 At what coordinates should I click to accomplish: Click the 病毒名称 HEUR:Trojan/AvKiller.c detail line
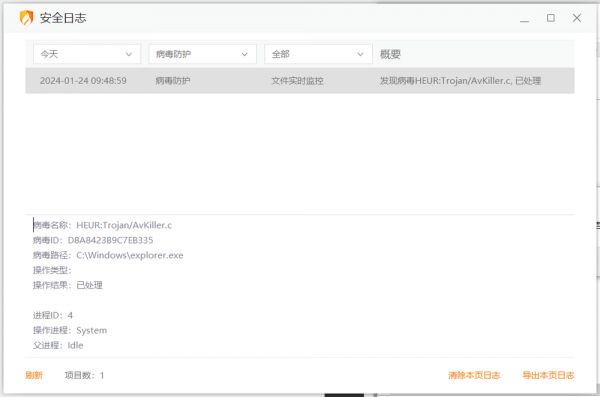102,225
